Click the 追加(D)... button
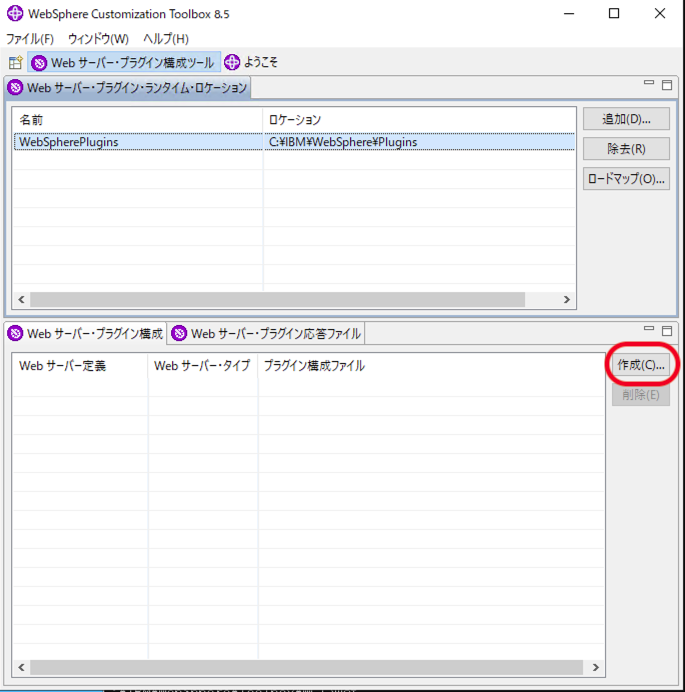Image resolution: width=685 pixels, height=692 pixels. coord(626,119)
